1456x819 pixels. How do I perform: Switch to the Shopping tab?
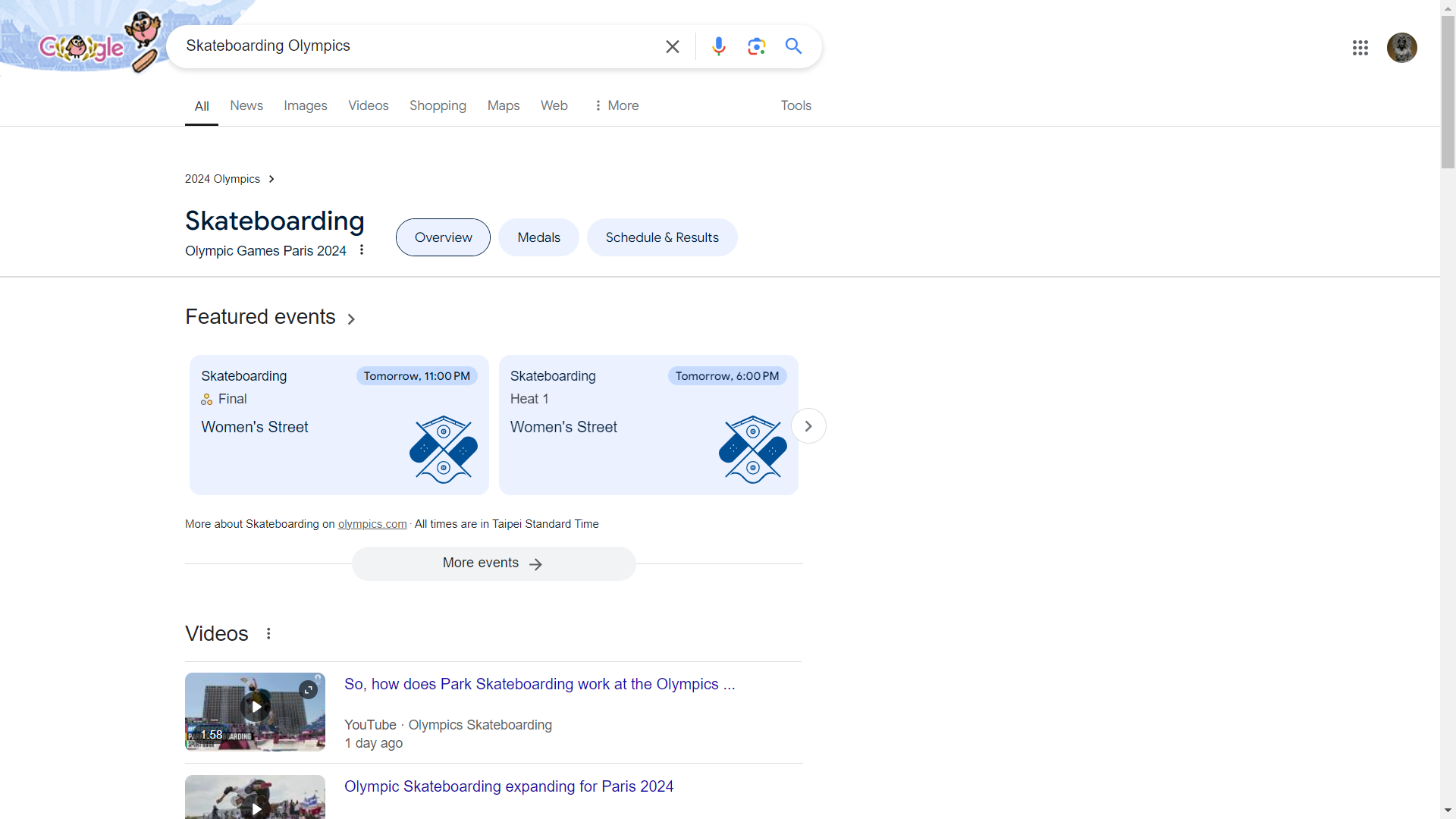pyautogui.click(x=438, y=105)
